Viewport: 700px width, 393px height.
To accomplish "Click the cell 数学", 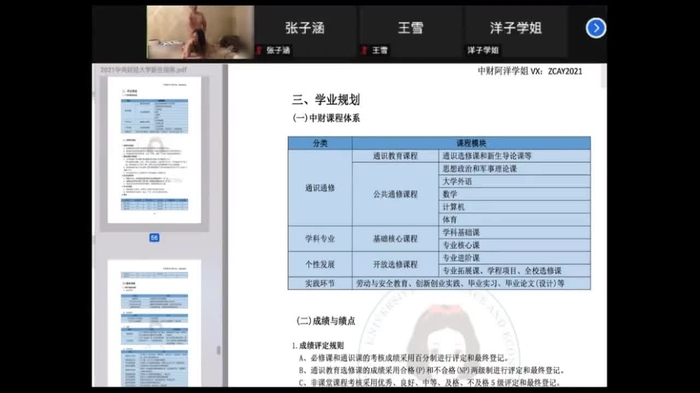I will (x=514, y=194).
